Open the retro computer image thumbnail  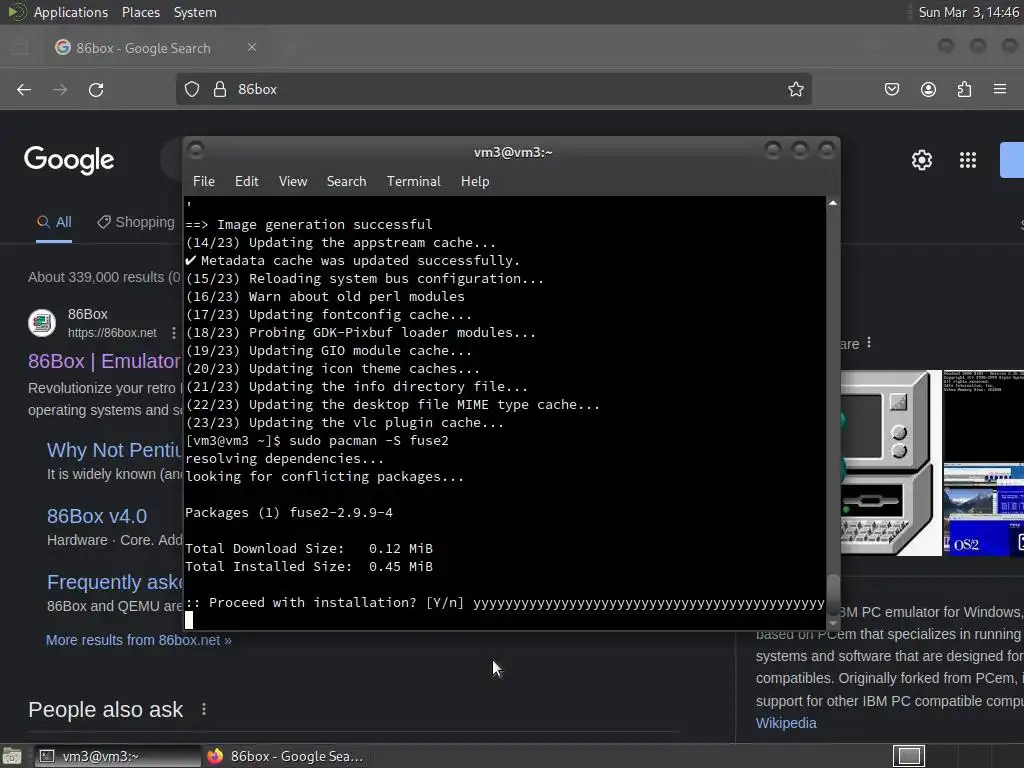click(891, 462)
